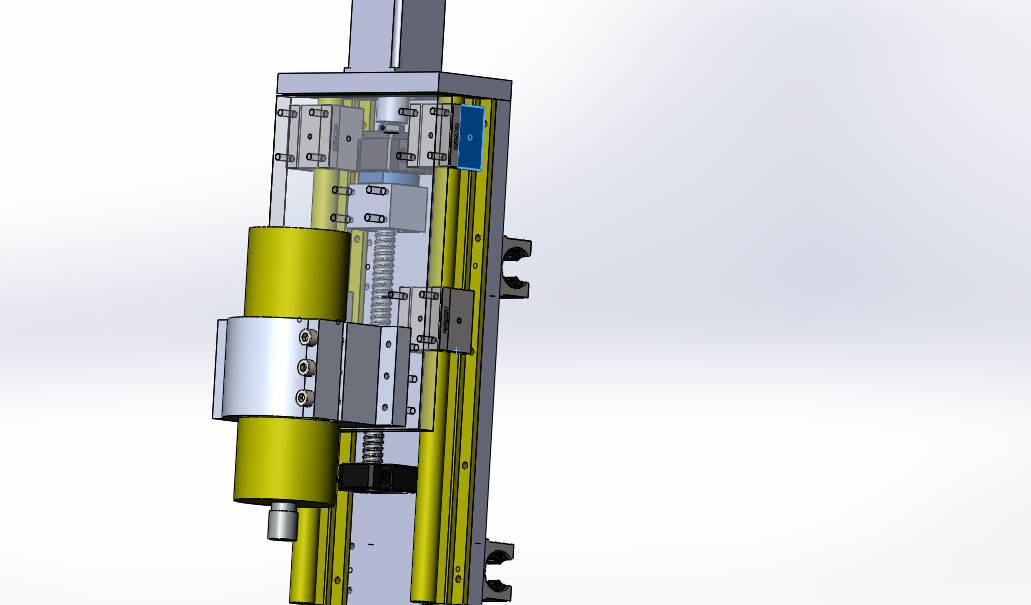The image size is (1031, 605).
Task: Select the gray vertical column above top plate
Action: tap(396, 36)
